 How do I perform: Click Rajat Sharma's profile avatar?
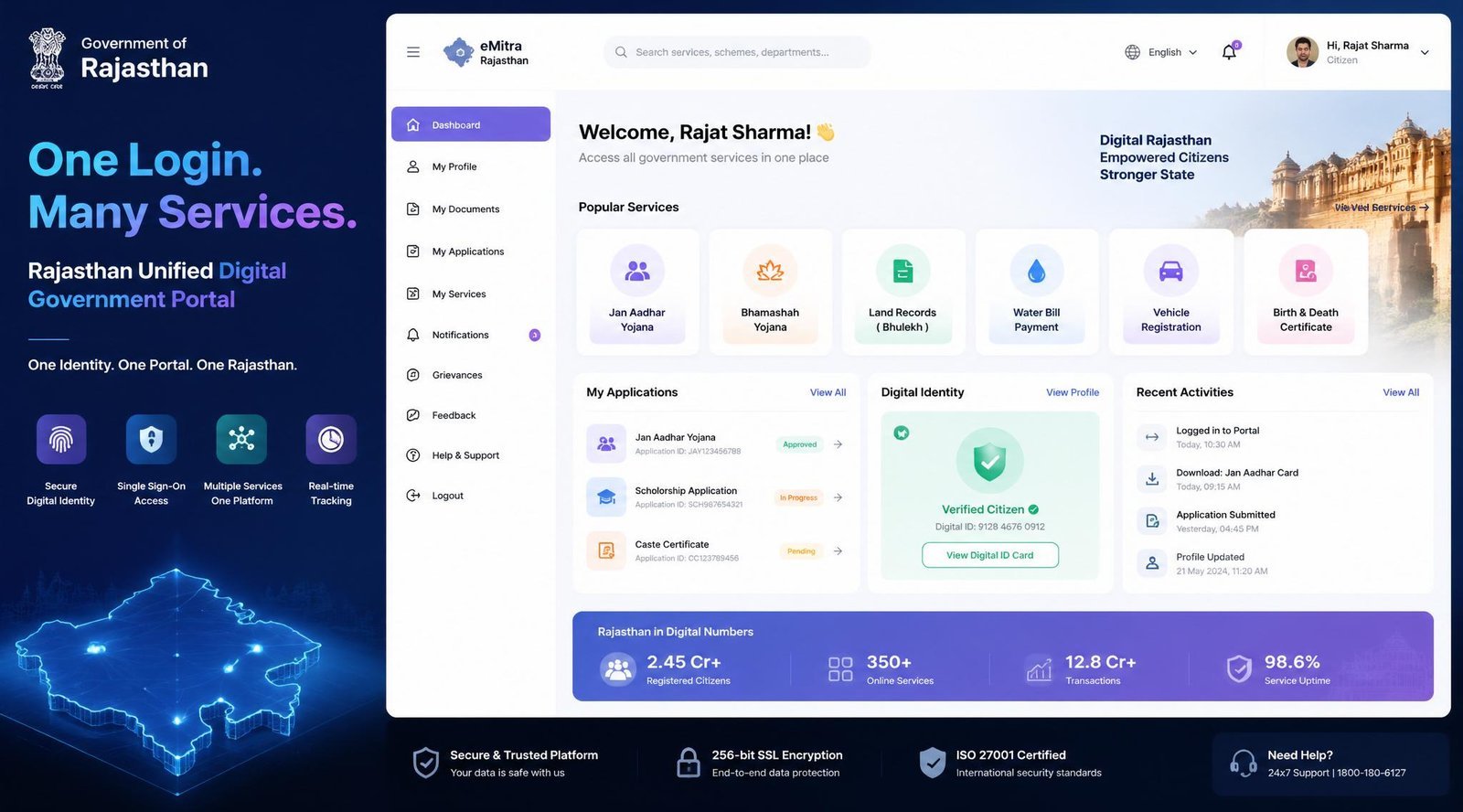click(x=1302, y=52)
